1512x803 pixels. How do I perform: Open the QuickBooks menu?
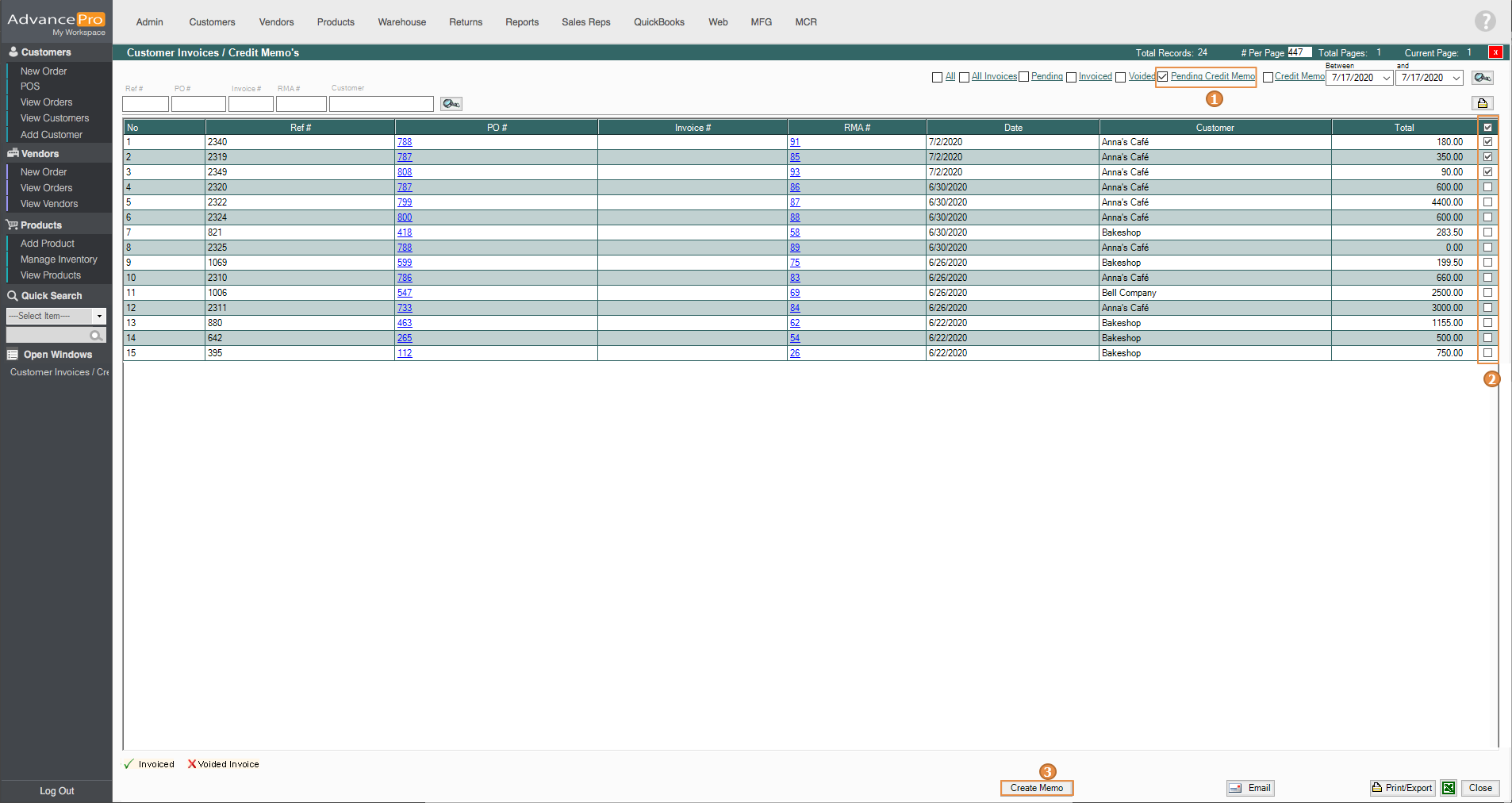pos(658,22)
